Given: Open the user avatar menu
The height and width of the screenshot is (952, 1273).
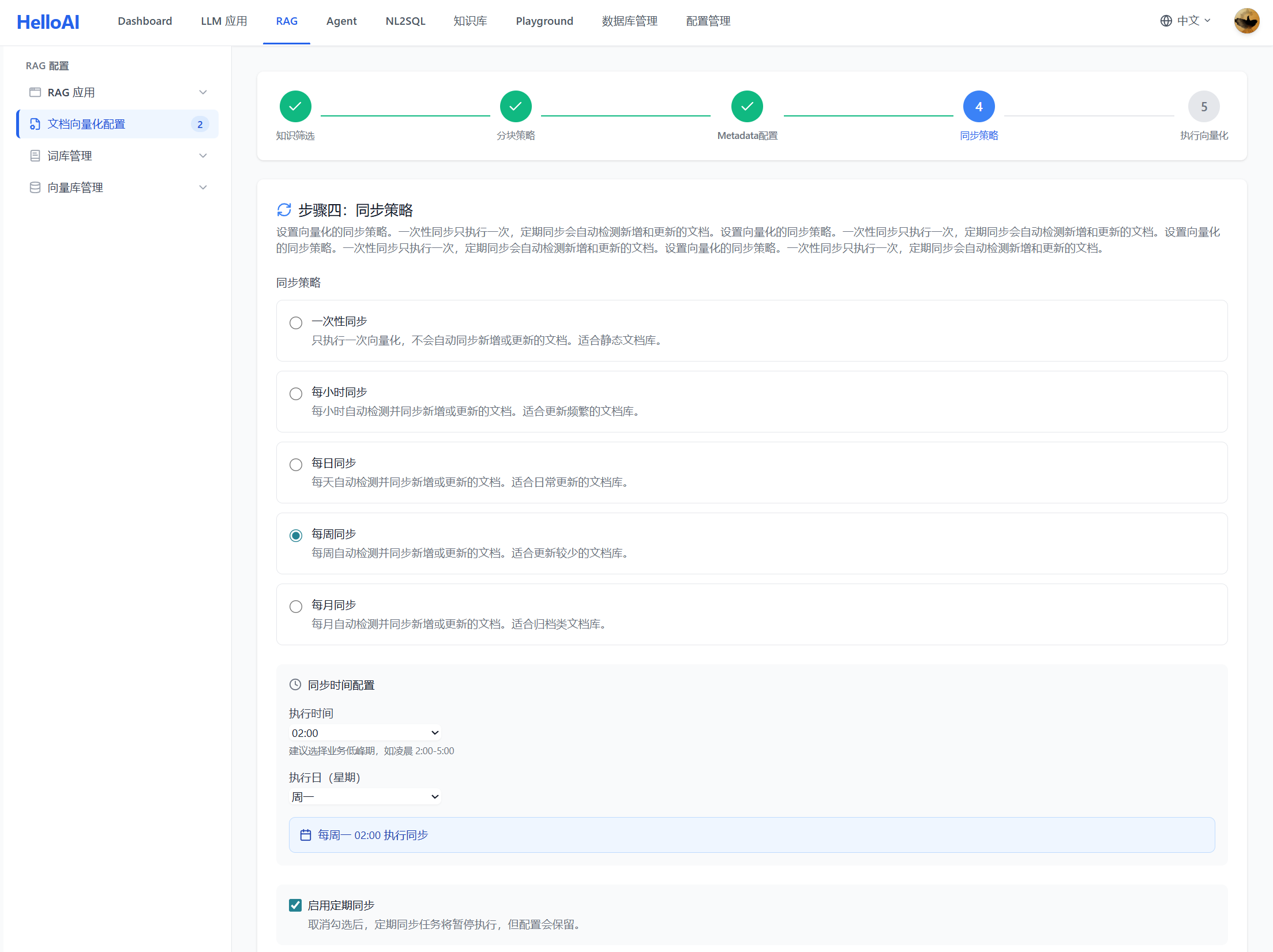Looking at the screenshot, I should tap(1246, 21).
